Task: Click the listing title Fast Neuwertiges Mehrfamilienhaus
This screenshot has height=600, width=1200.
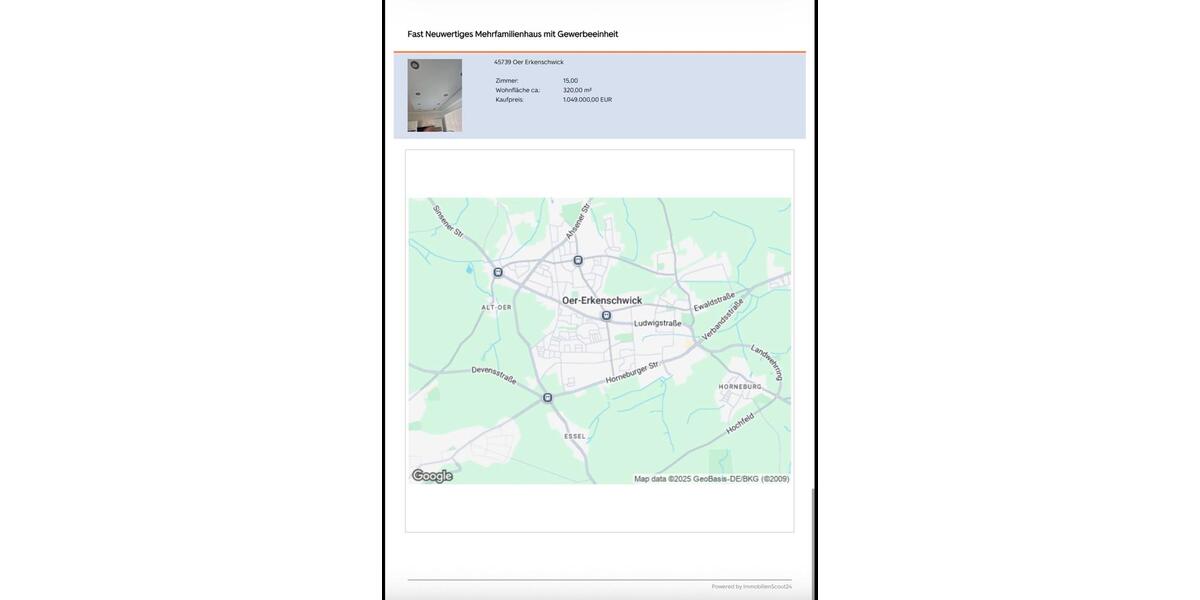Action: pyautogui.click(x=513, y=34)
